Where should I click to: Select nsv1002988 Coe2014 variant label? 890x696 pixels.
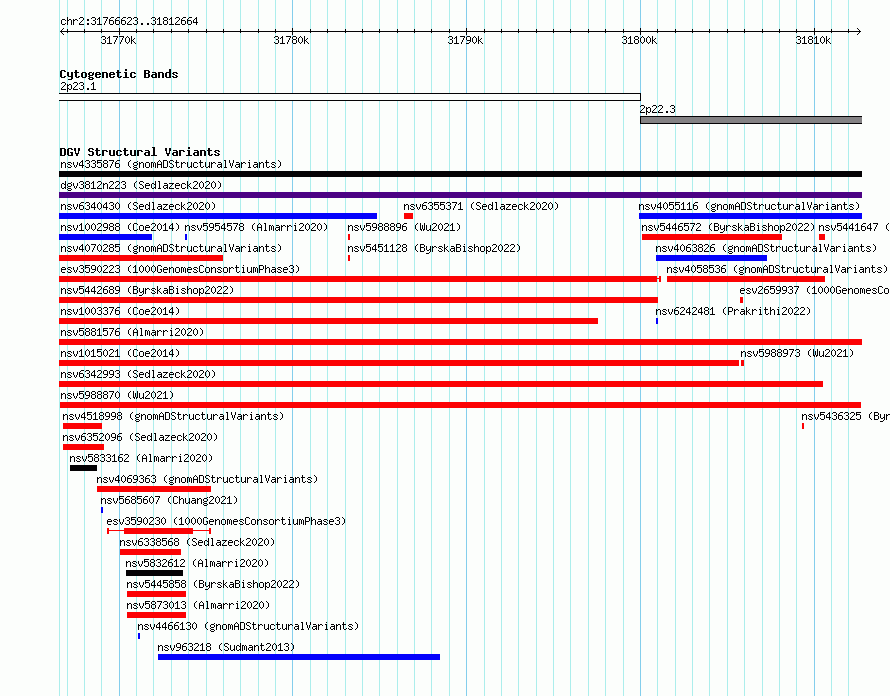tap(120, 227)
